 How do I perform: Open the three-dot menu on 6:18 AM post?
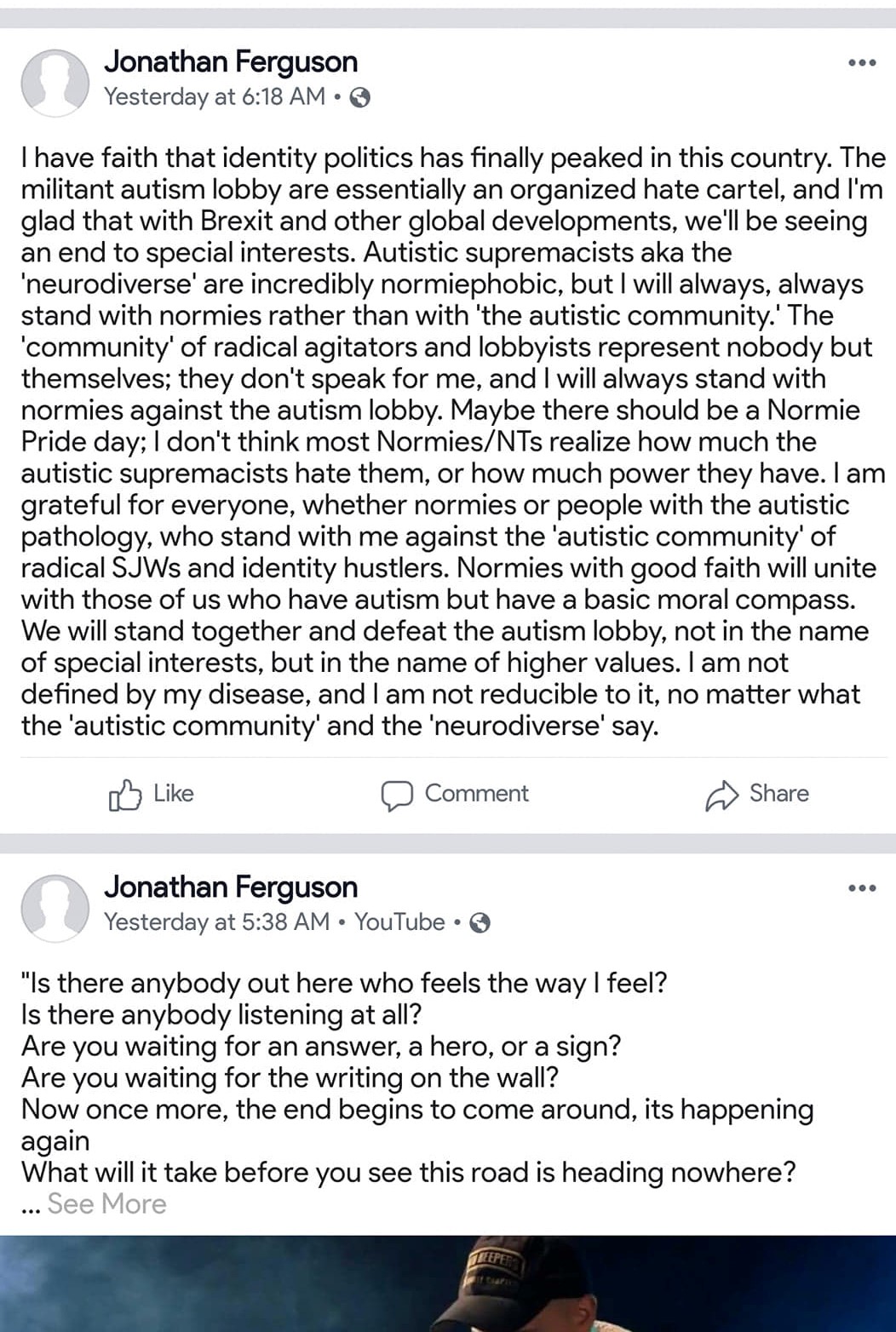pos(862,63)
